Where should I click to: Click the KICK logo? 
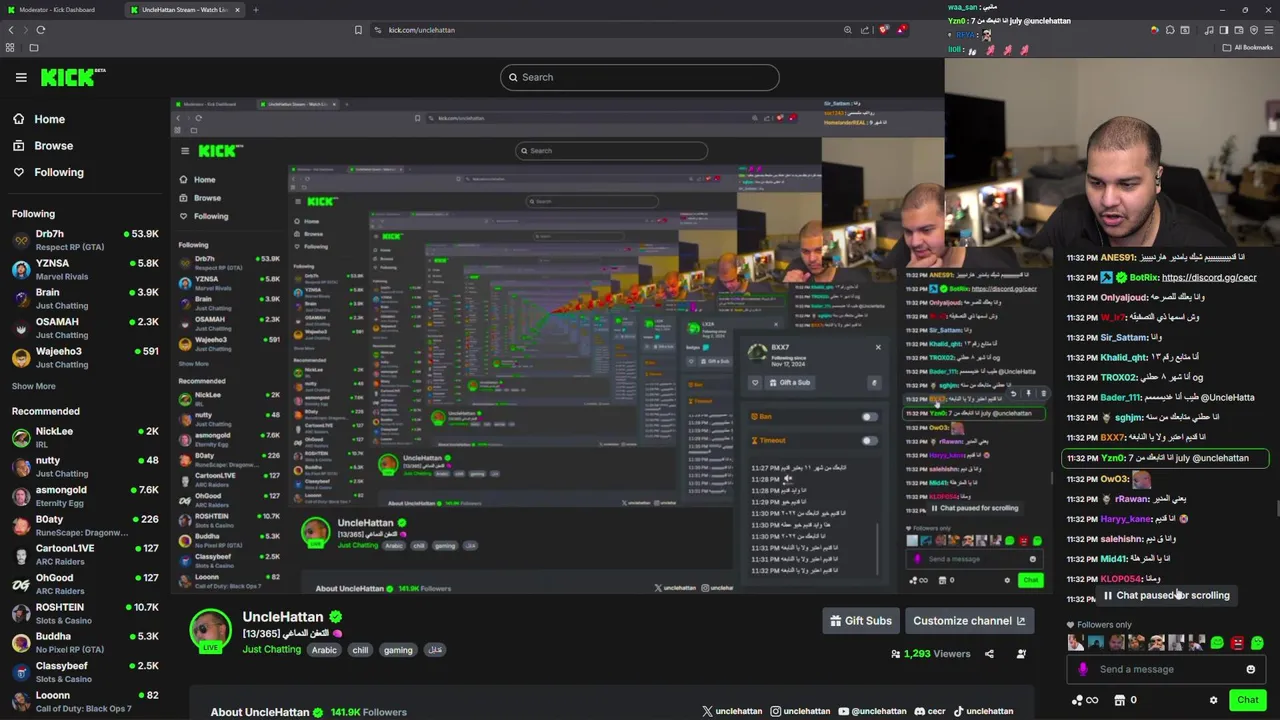[73, 77]
